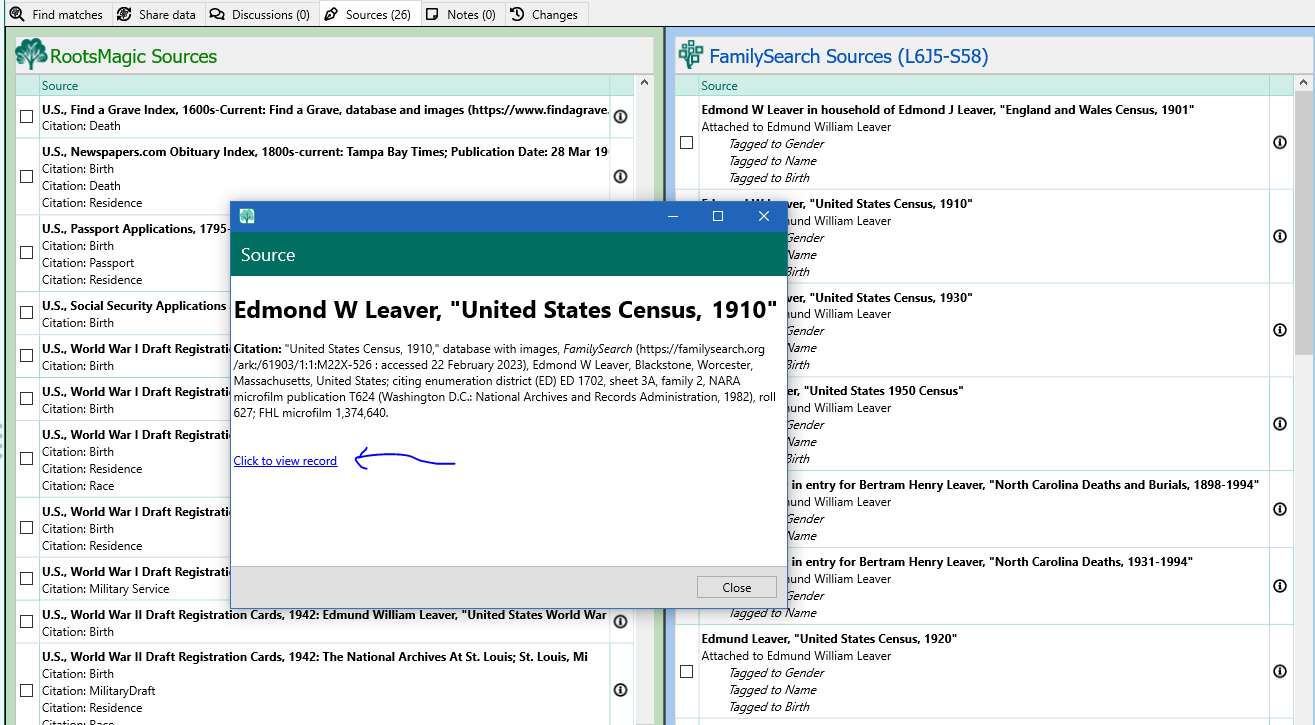Screen dimensions: 1315x725
Task: Click the FamilySearch tree logo icon
Action: click(x=690, y=54)
